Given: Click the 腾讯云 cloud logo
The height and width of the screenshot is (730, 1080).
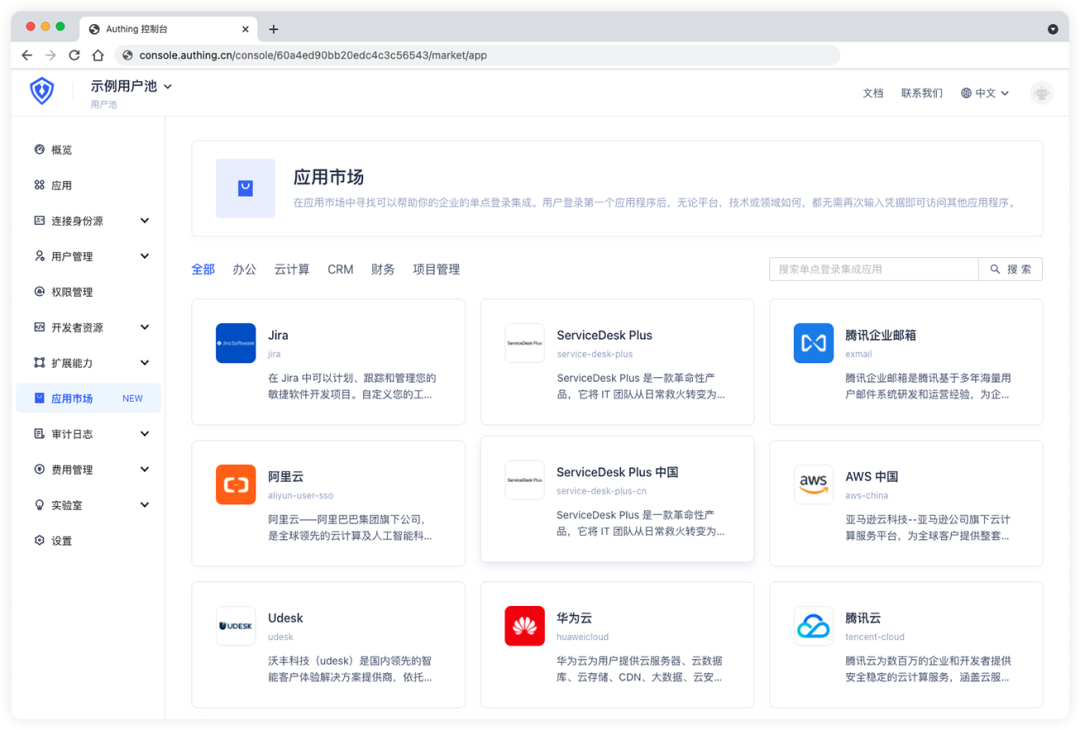Looking at the screenshot, I should 813,626.
